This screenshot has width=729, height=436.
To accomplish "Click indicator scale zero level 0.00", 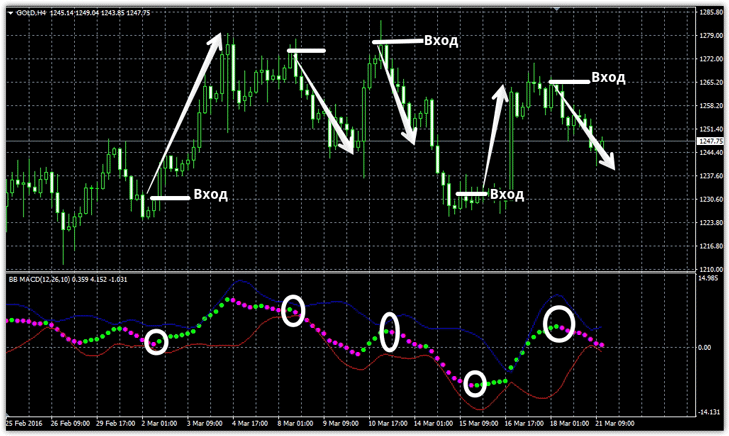I will point(705,347).
